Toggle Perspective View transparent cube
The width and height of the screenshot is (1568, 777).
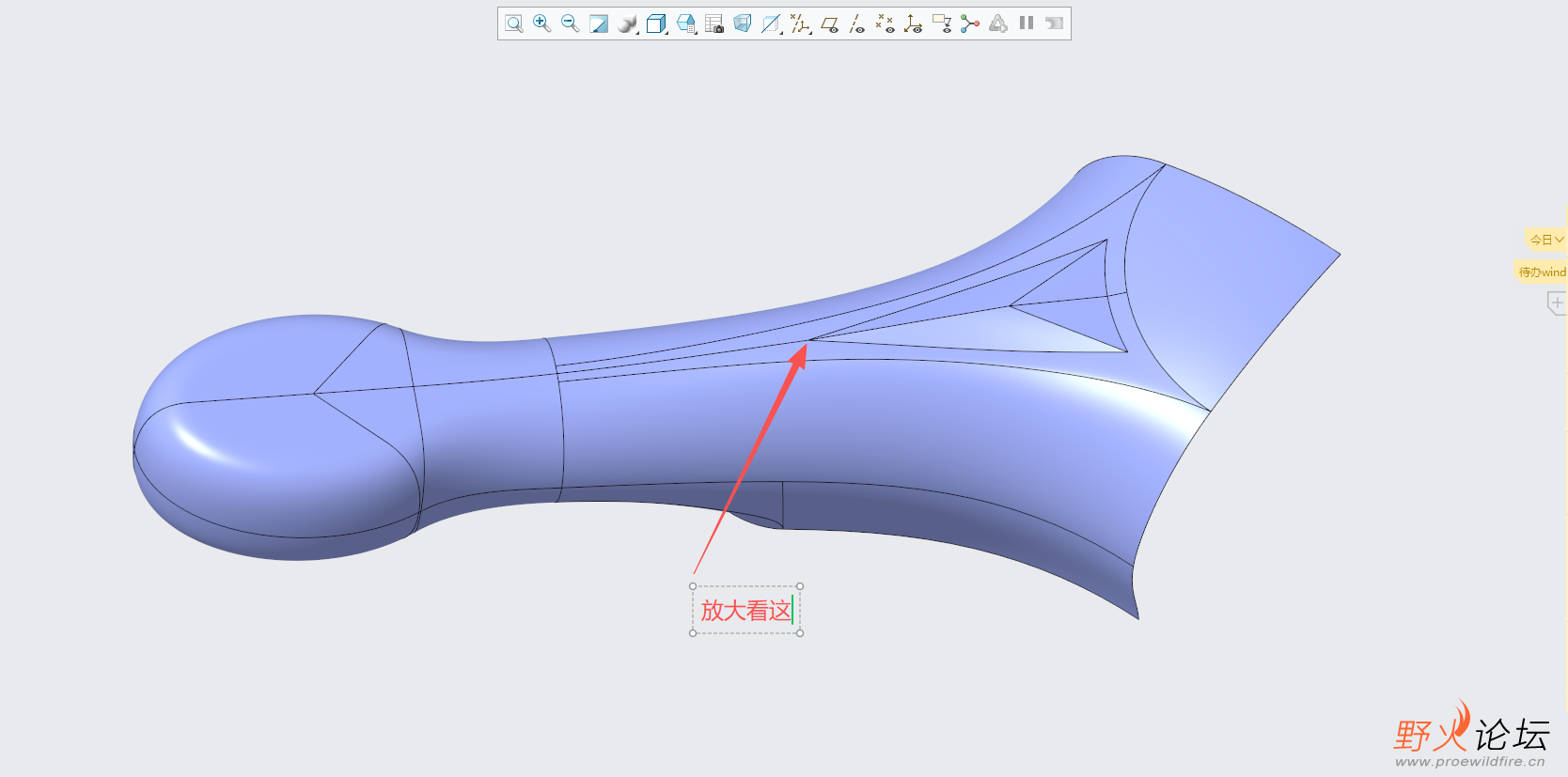(743, 23)
